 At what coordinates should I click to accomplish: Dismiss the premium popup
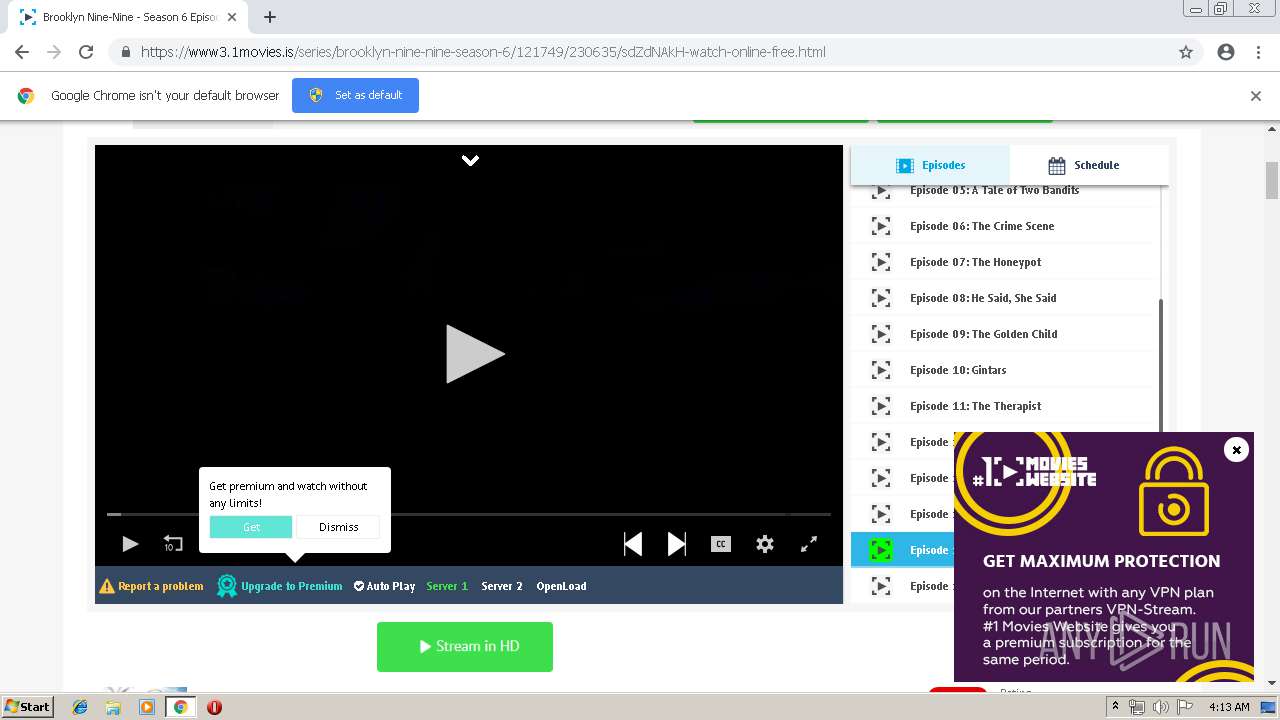(x=338, y=527)
